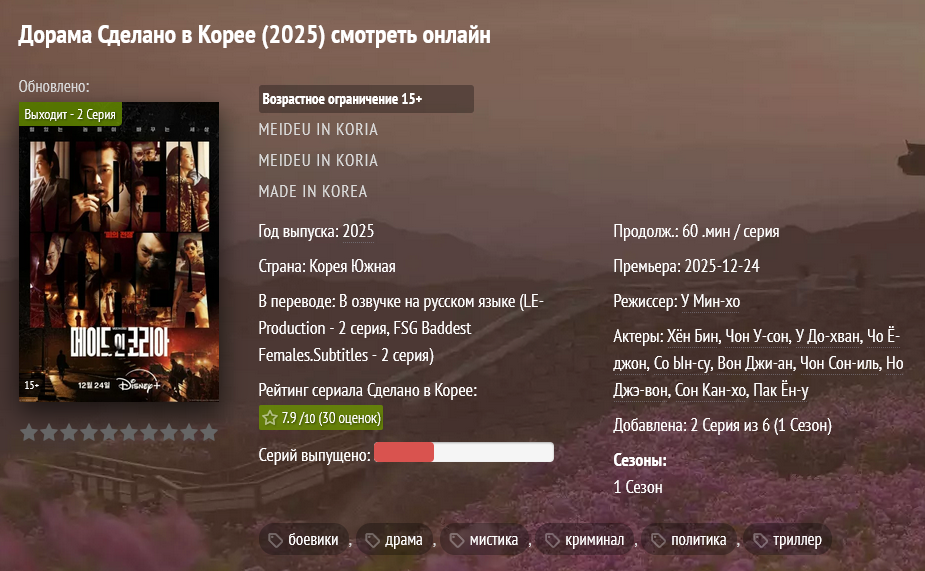This screenshot has height=571, width=925.
Task: Open actor Чон Сон-иль link
Action: click(839, 363)
